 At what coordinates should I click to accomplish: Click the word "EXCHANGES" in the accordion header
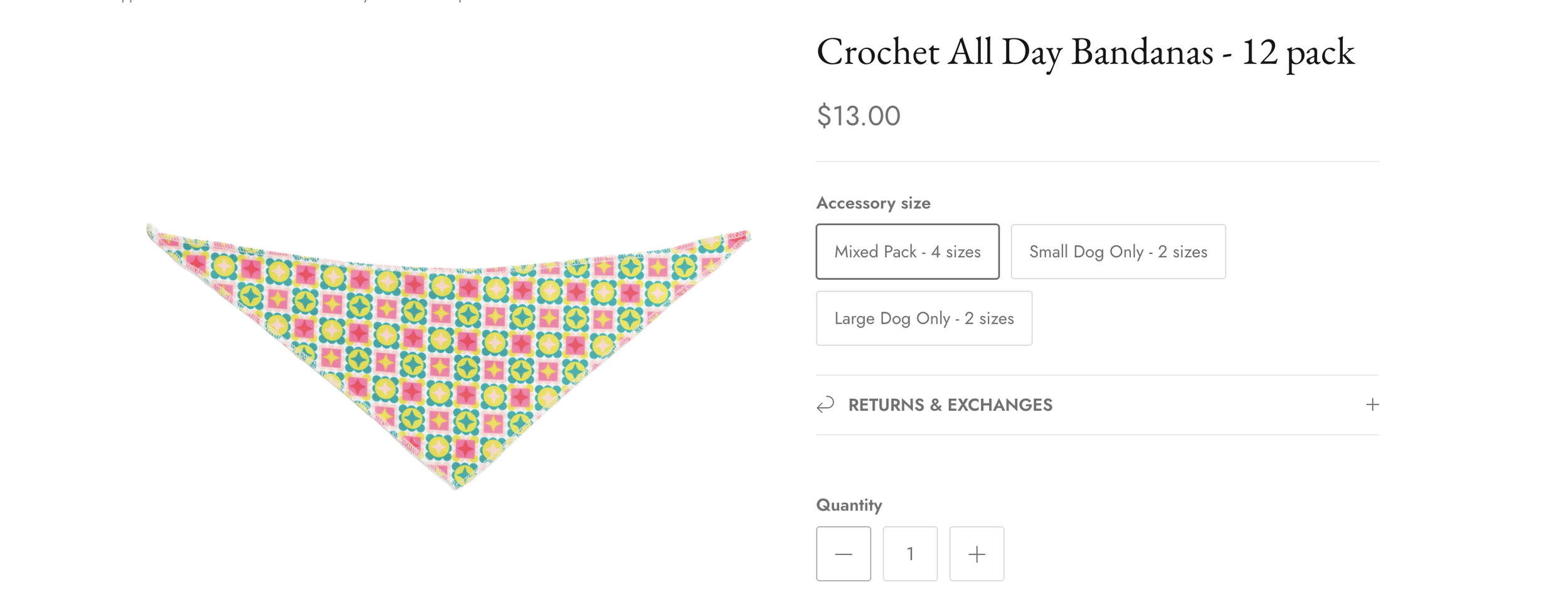(1000, 405)
